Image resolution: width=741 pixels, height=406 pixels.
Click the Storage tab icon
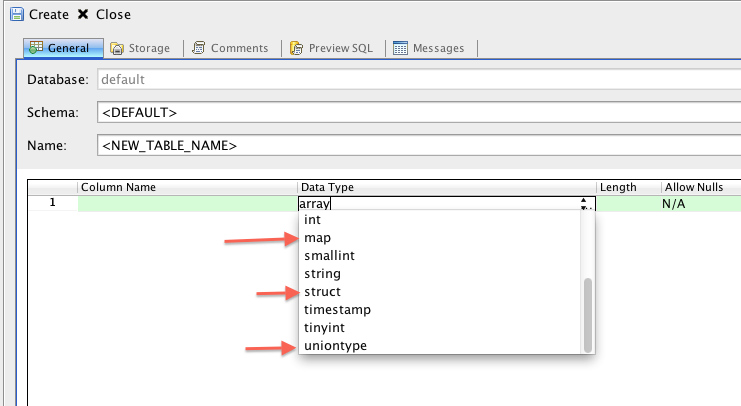click(118, 48)
